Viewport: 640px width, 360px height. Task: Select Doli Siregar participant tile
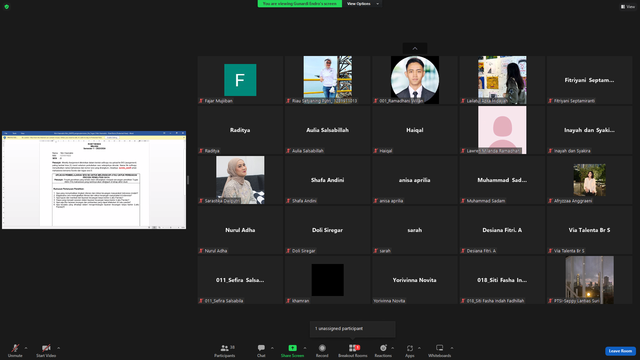tap(327, 230)
